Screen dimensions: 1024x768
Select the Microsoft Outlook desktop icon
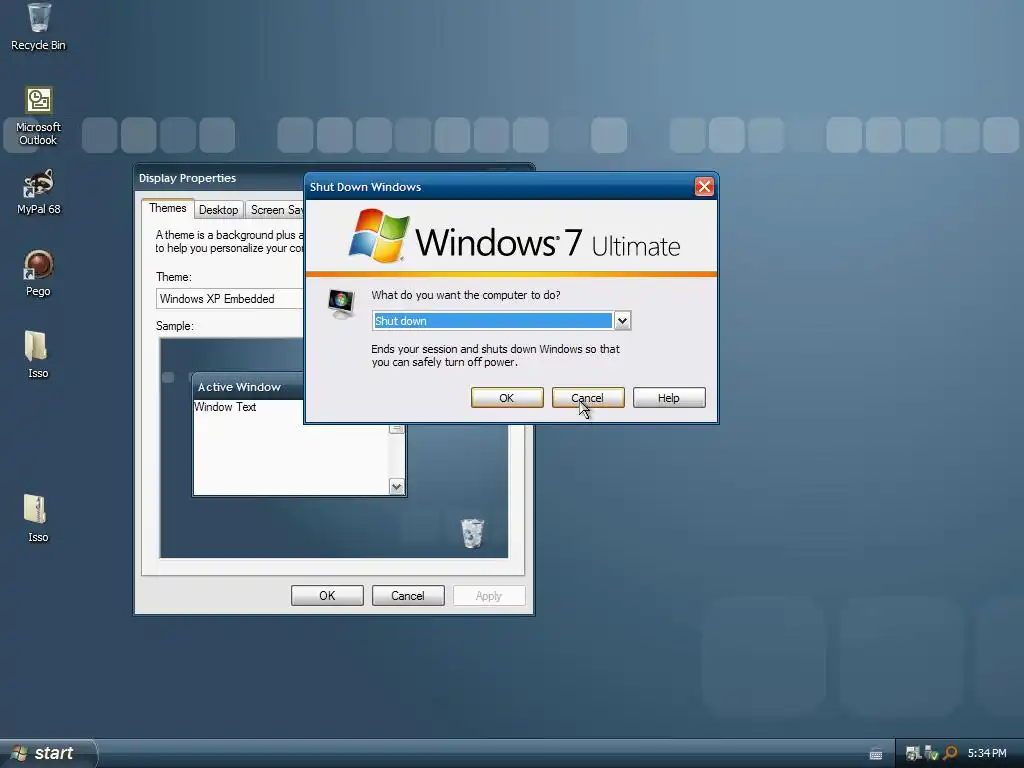[x=39, y=116]
